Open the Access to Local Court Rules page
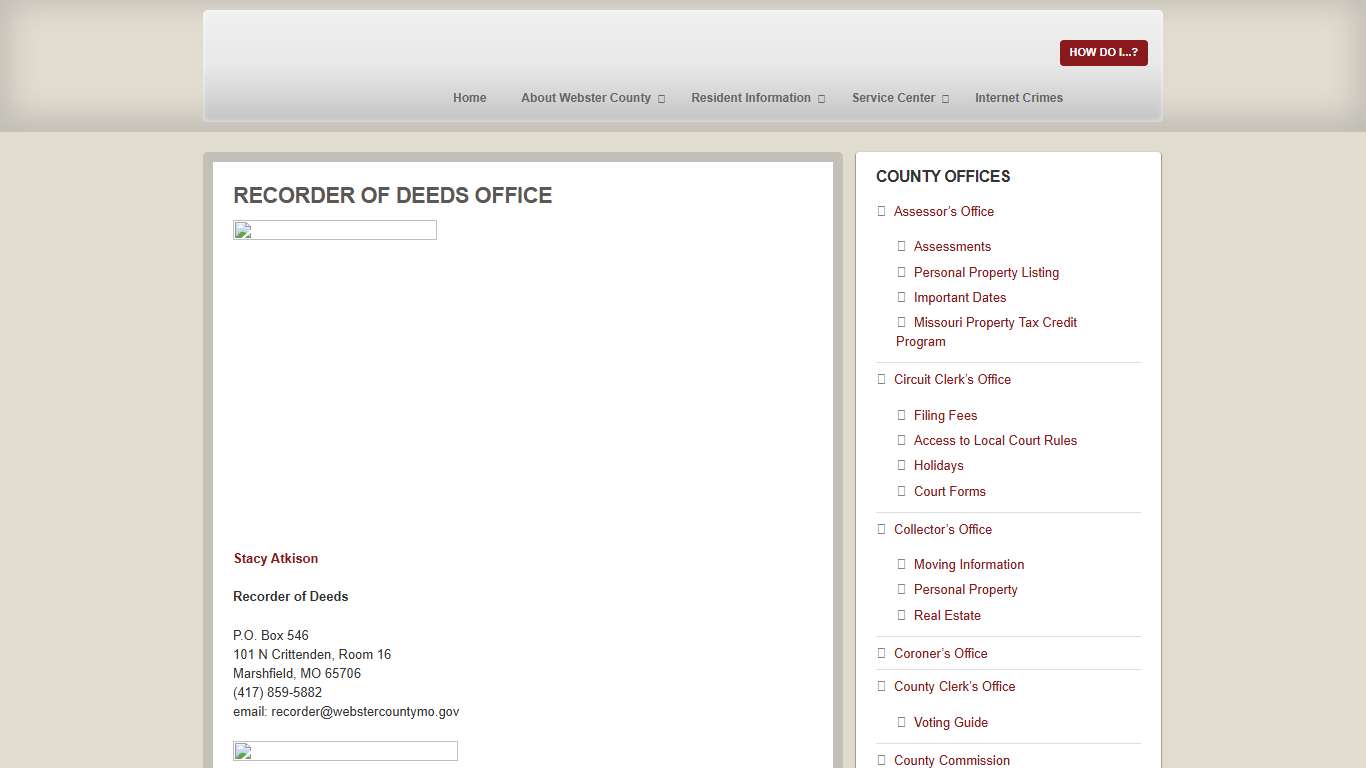The height and width of the screenshot is (768, 1366). click(995, 440)
